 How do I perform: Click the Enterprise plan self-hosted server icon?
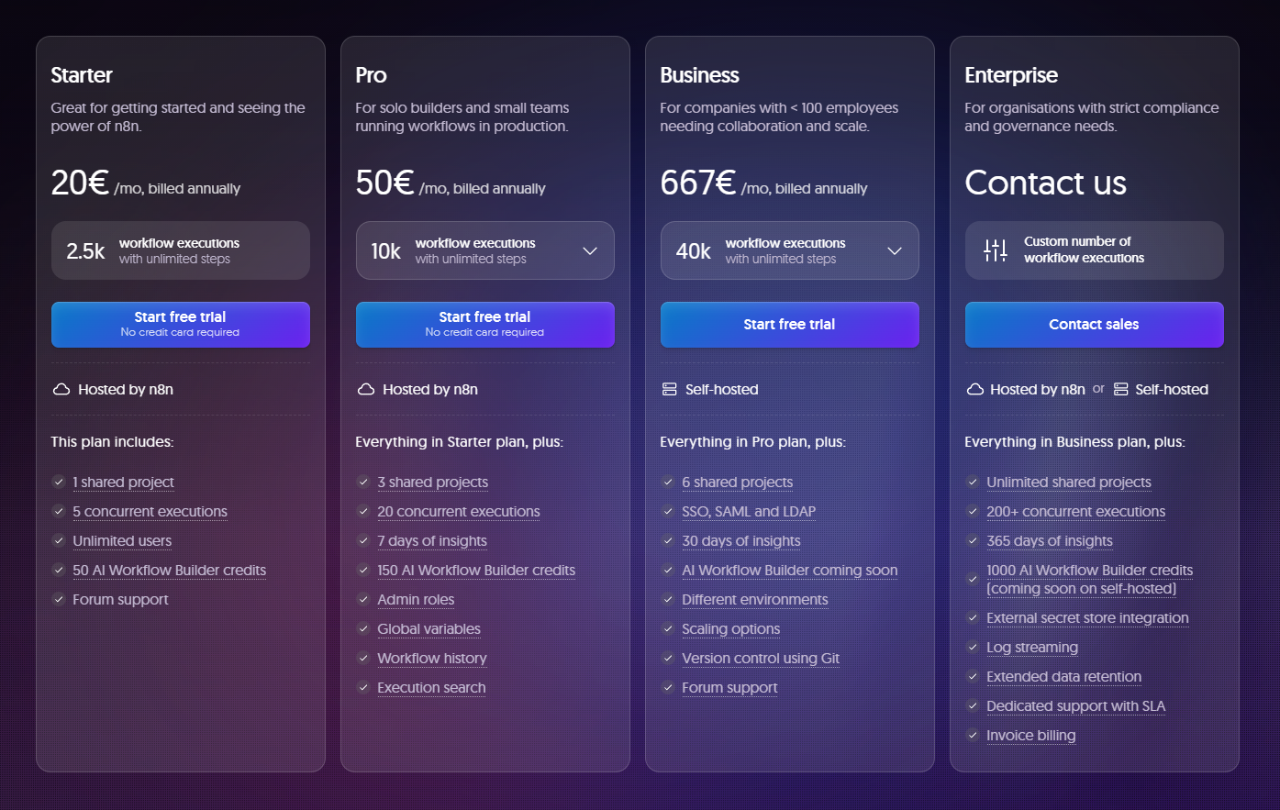coord(1121,389)
